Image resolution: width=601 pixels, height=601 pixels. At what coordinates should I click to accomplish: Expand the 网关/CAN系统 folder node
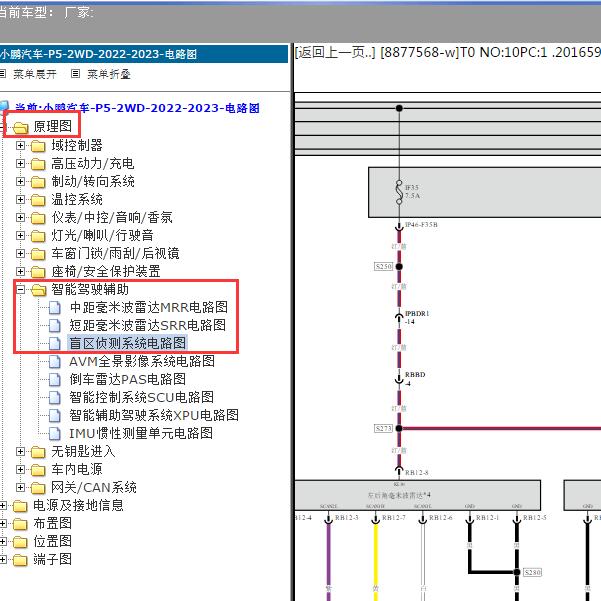point(20,488)
